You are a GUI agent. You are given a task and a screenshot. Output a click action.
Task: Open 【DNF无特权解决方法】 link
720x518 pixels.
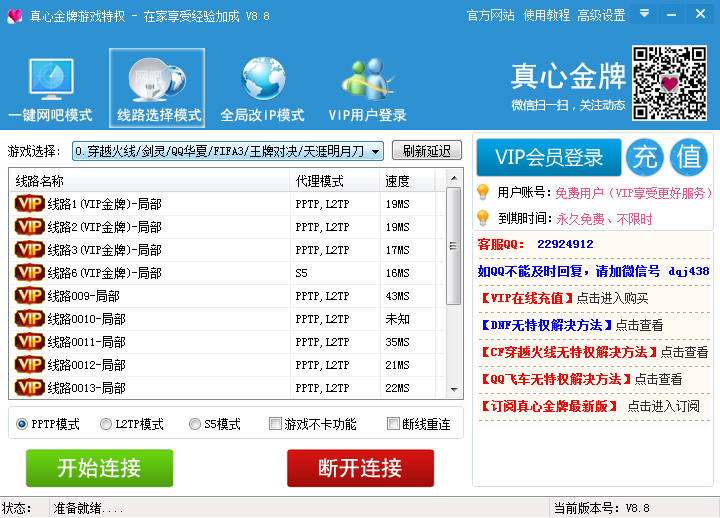click(x=571, y=325)
